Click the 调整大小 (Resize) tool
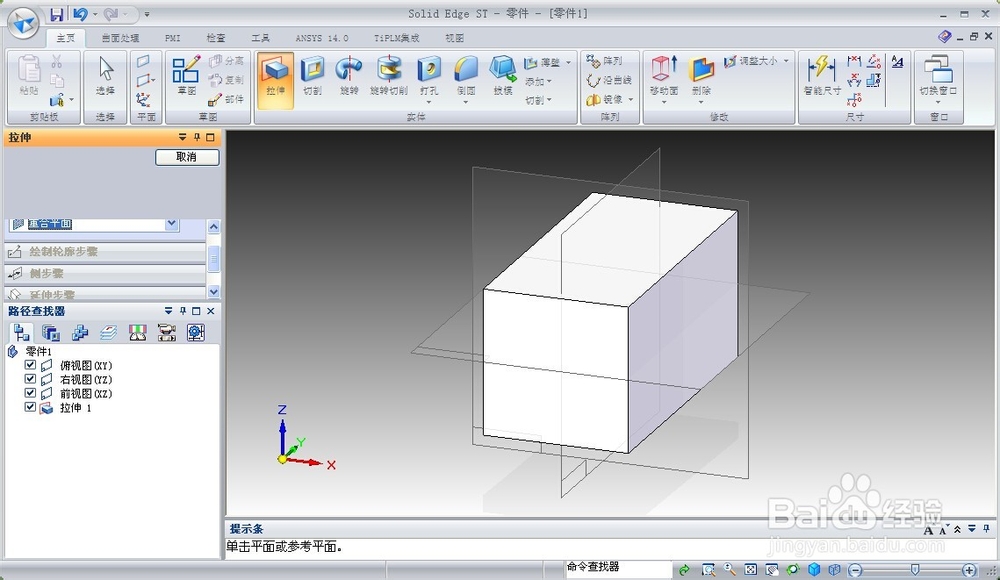This screenshot has height=580, width=1000. click(x=751, y=61)
